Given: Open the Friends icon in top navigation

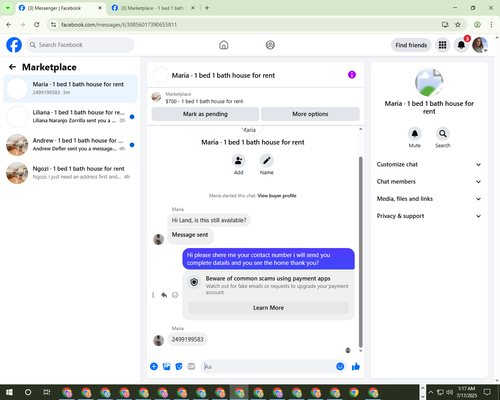Looking at the screenshot, I should click(270, 45).
